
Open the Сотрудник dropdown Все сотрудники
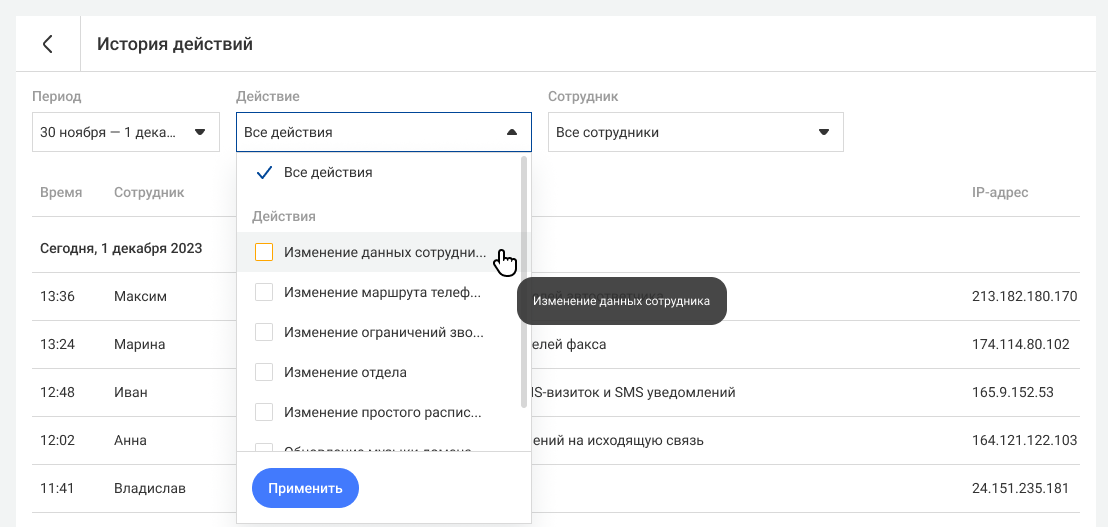tap(695, 132)
